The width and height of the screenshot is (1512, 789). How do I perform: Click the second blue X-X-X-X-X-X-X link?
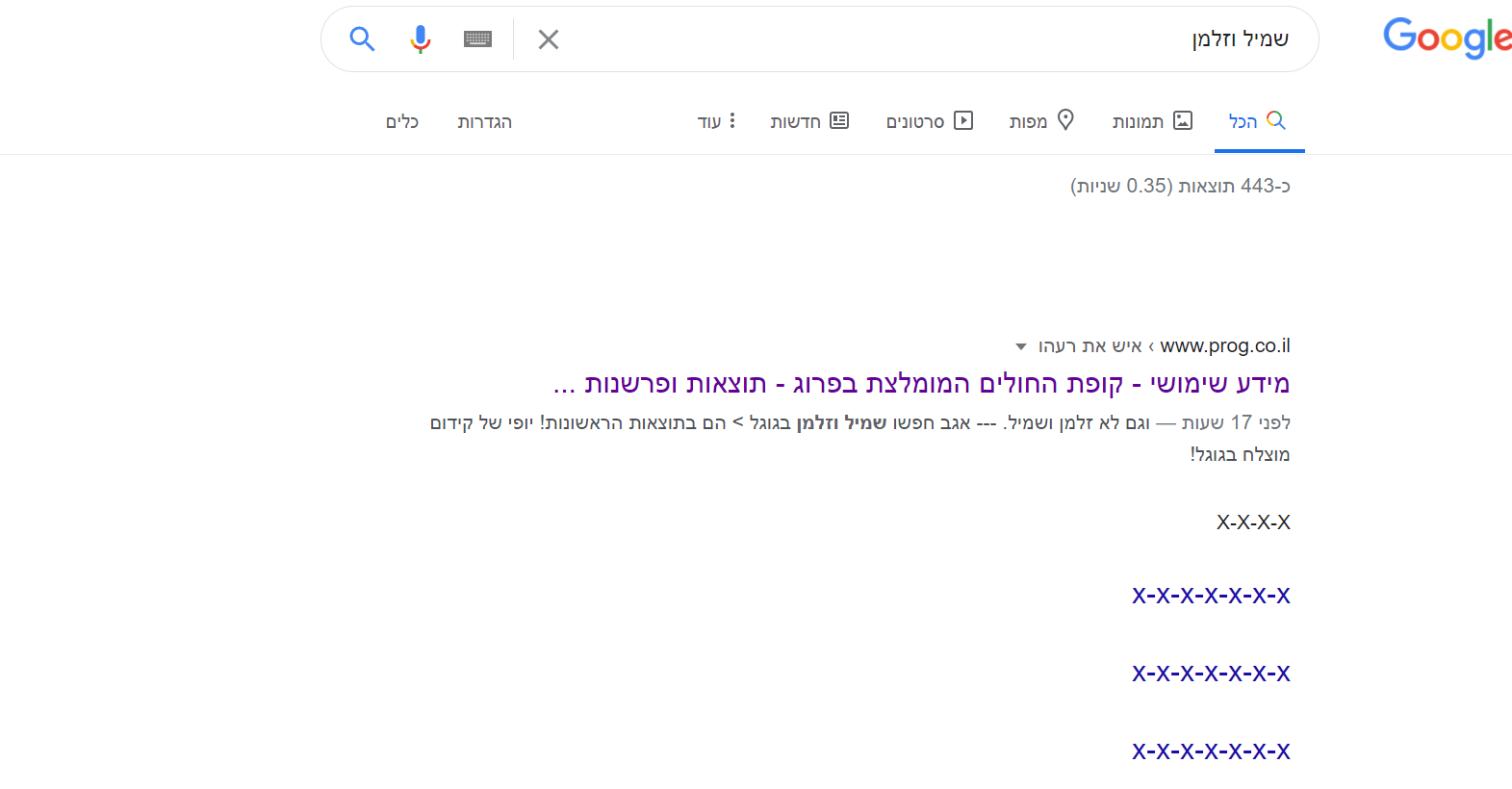1211,674
